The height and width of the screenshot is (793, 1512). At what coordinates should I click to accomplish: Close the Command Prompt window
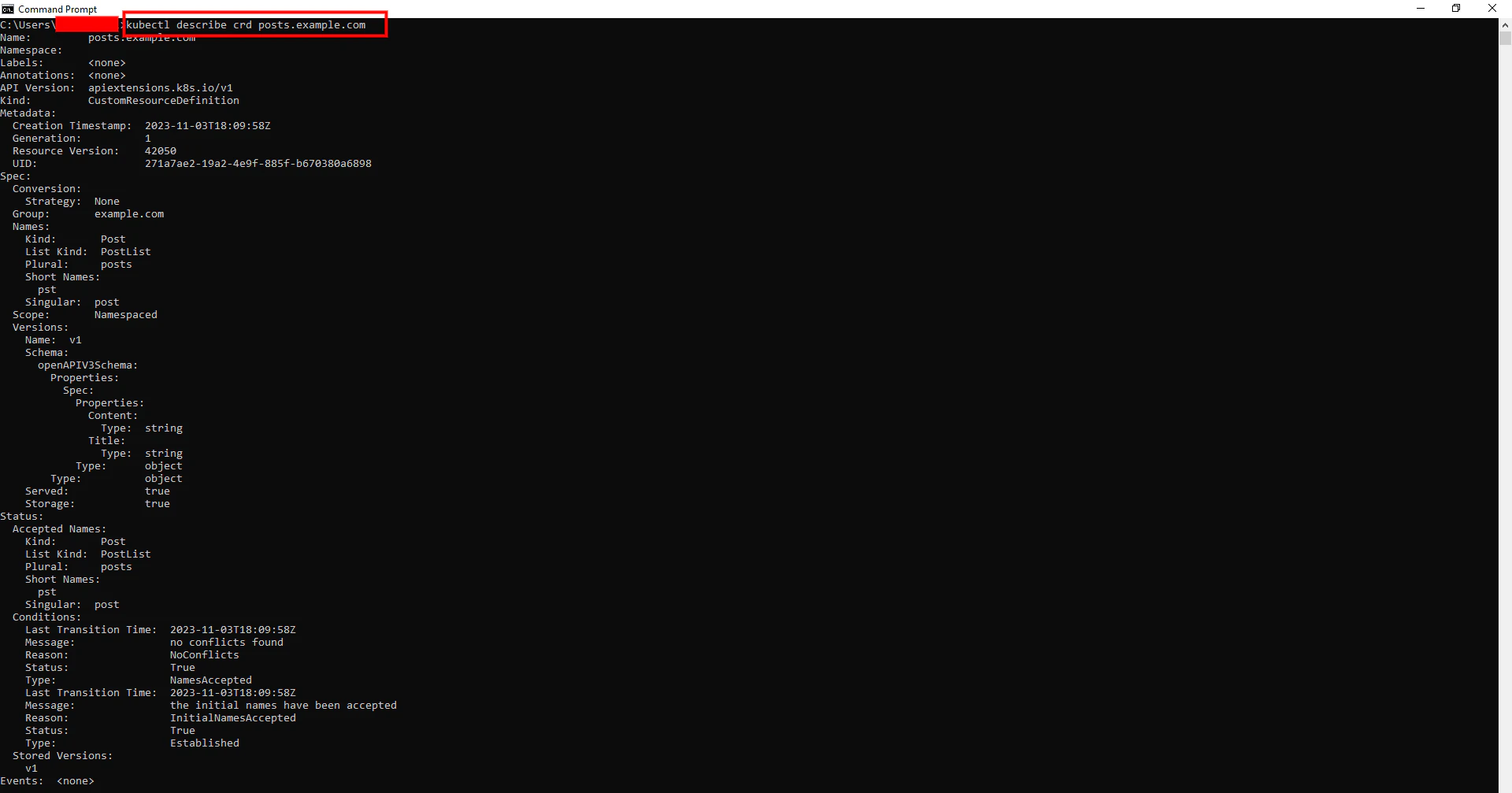coord(1492,9)
